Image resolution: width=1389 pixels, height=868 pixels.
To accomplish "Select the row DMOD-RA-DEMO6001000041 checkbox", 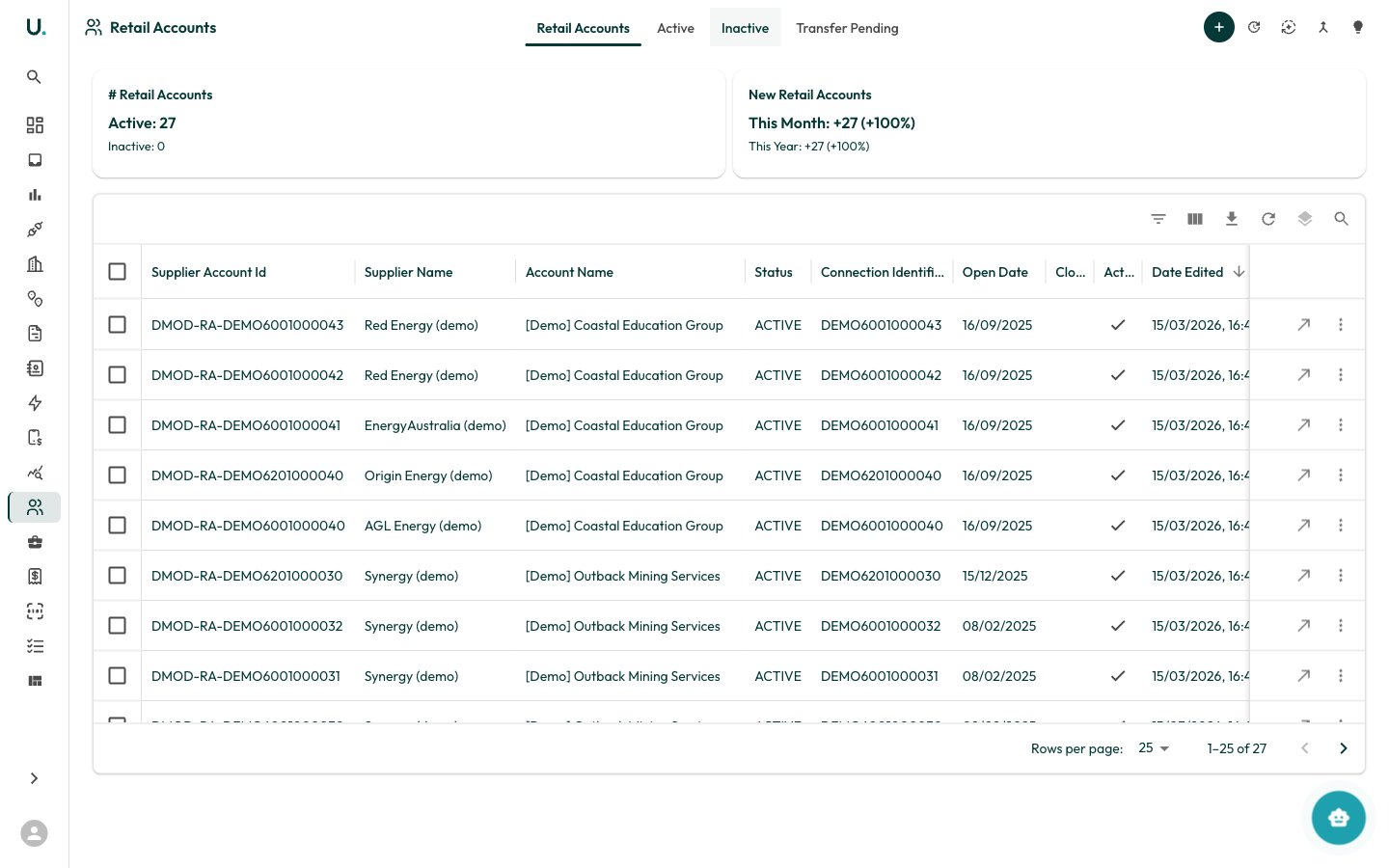I will coord(118,425).
